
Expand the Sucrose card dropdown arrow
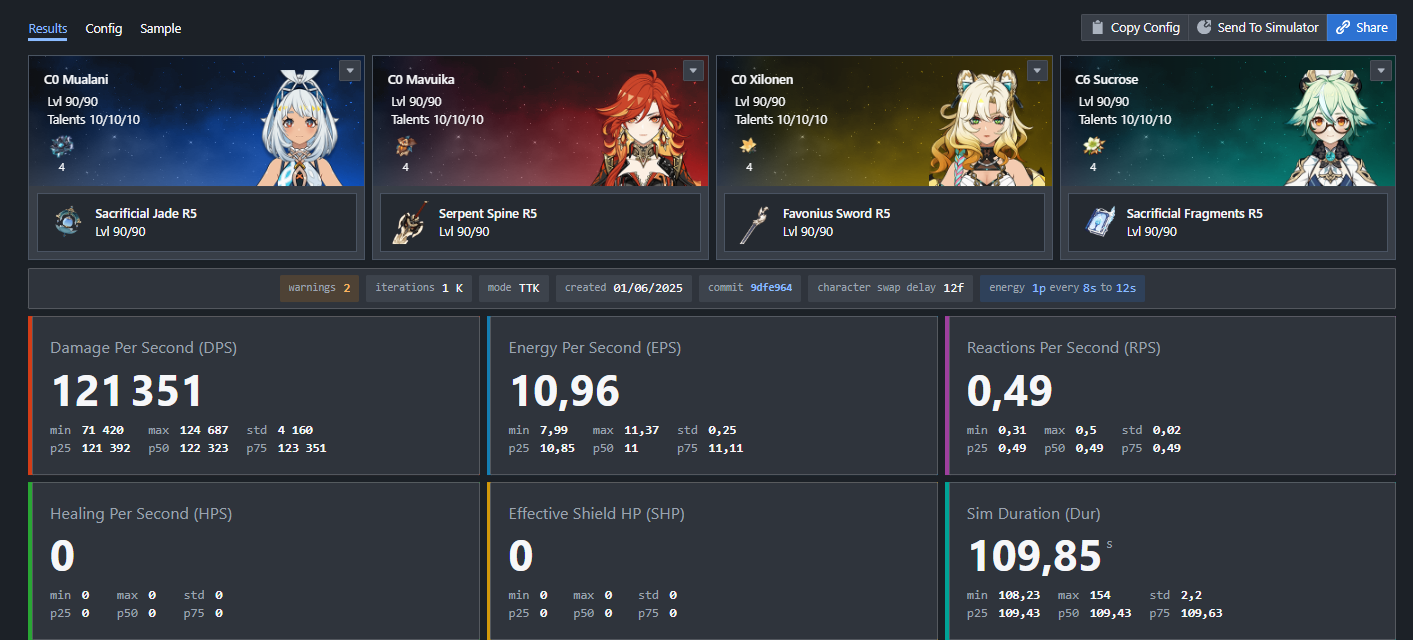tap(1381, 70)
